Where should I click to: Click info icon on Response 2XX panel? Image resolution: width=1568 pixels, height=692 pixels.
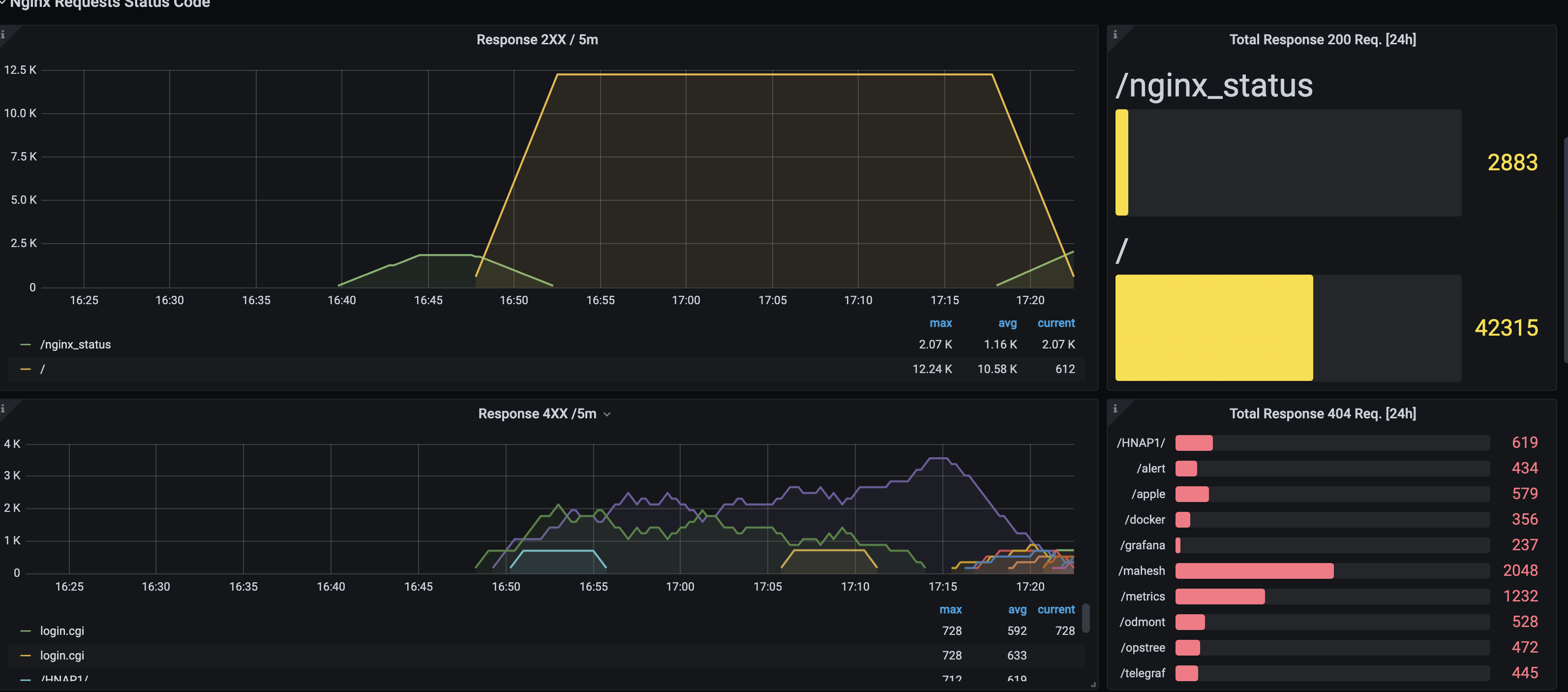(x=3, y=35)
